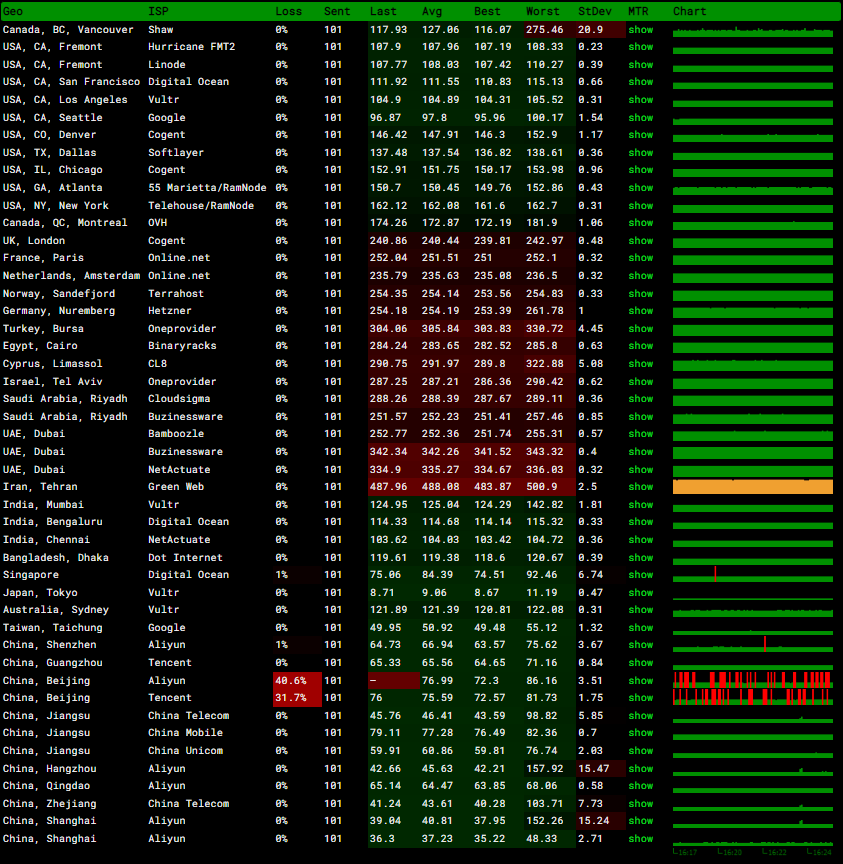Screen dimensions: 843x864
Task: Select the ISP column header
Action: pos(158,11)
